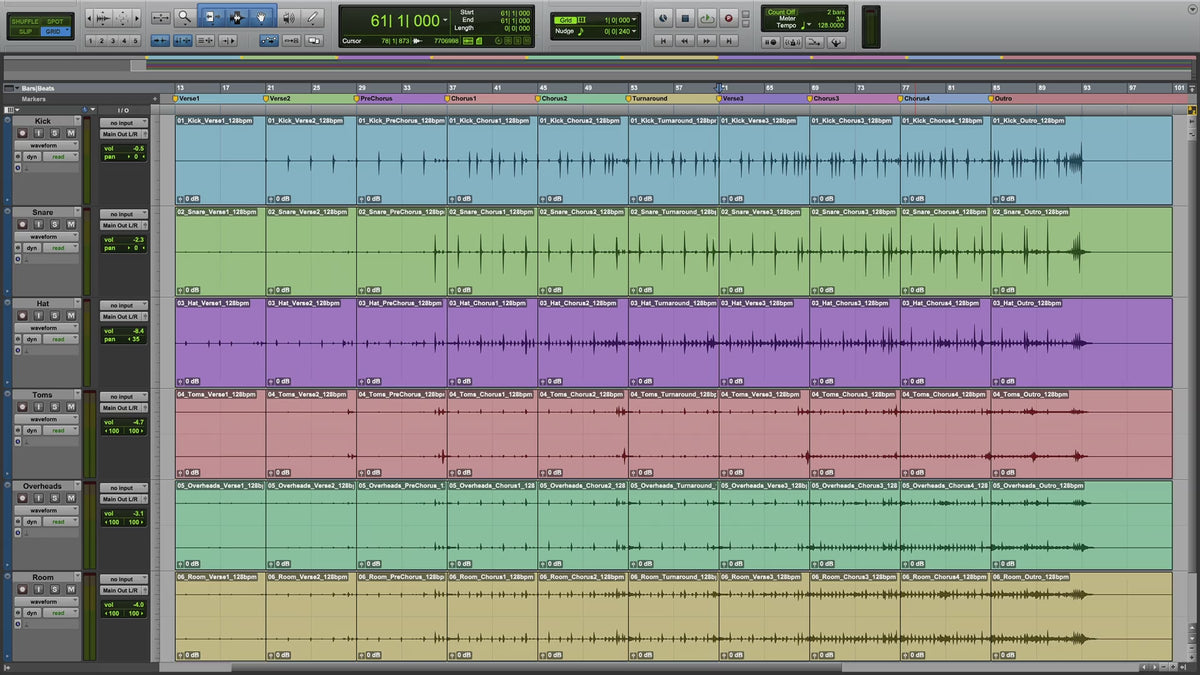Open the Kick track 'read' automation dropdown
1200x675 pixels.
click(x=62, y=157)
